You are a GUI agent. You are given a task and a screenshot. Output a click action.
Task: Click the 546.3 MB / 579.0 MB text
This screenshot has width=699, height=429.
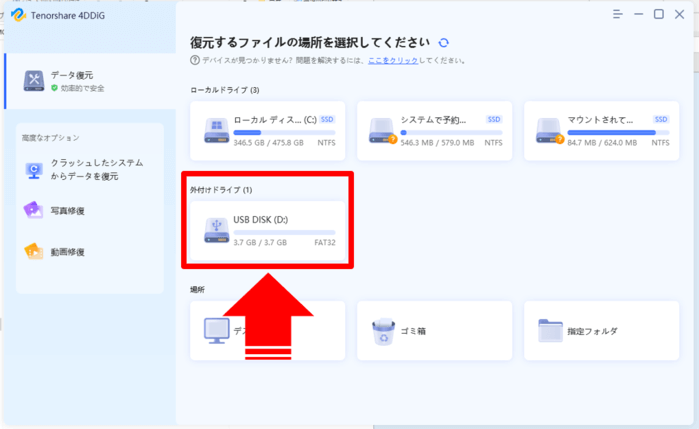(437, 143)
